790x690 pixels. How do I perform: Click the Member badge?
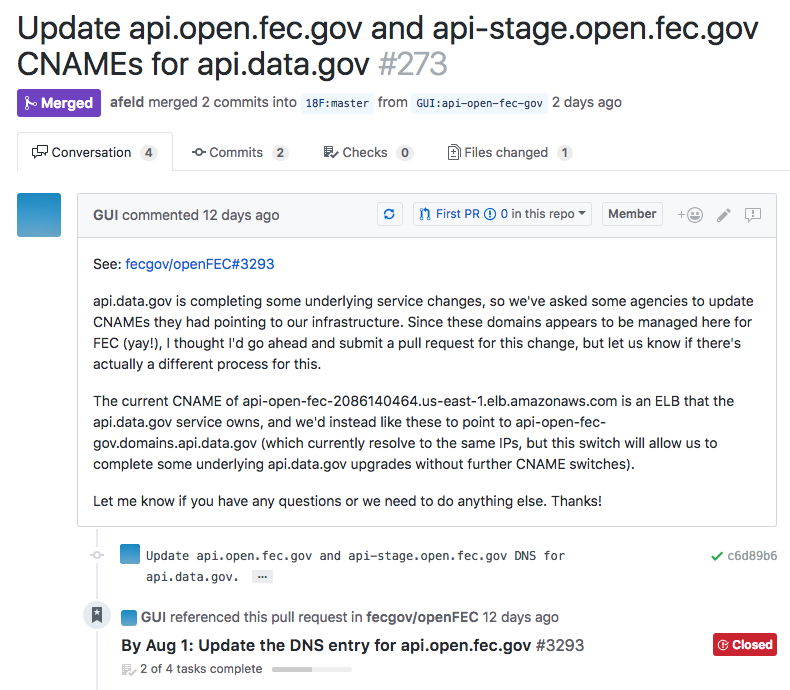(632, 214)
